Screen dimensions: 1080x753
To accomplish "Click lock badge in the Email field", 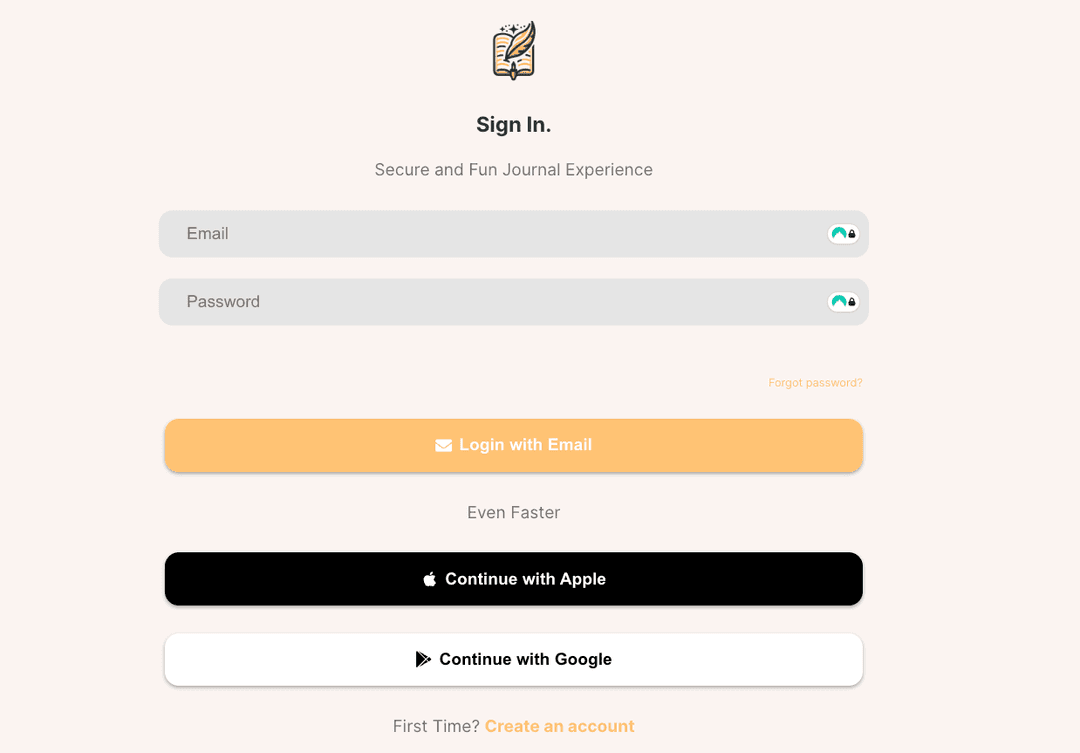I will (x=852, y=234).
